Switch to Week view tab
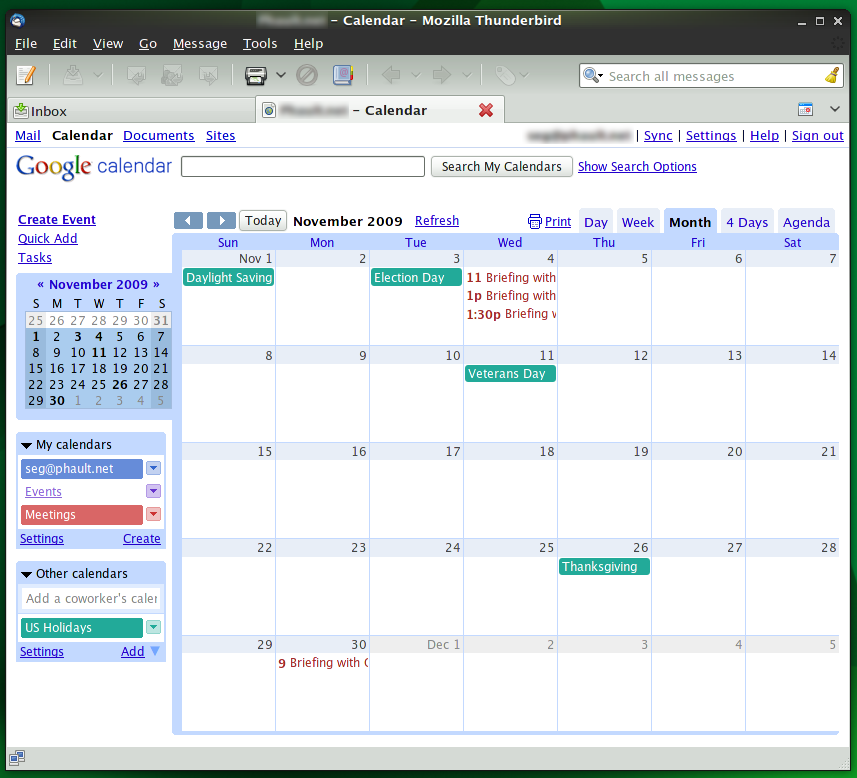 638,222
